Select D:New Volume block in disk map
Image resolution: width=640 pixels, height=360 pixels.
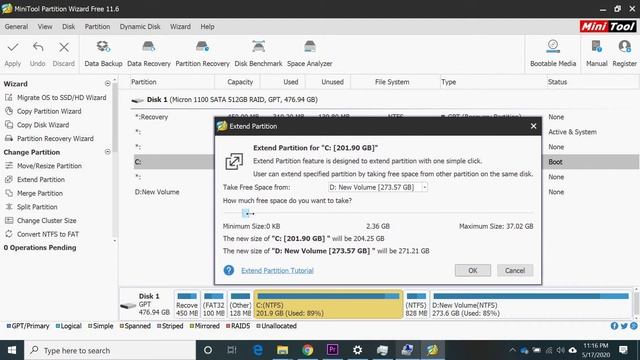[531, 304]
